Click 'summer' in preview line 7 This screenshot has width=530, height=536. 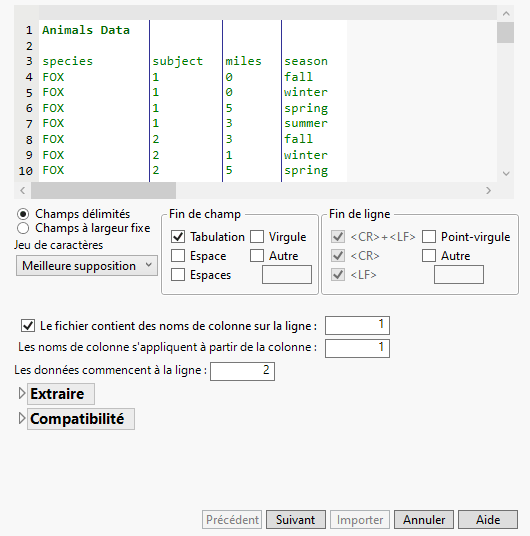(306, 123)
